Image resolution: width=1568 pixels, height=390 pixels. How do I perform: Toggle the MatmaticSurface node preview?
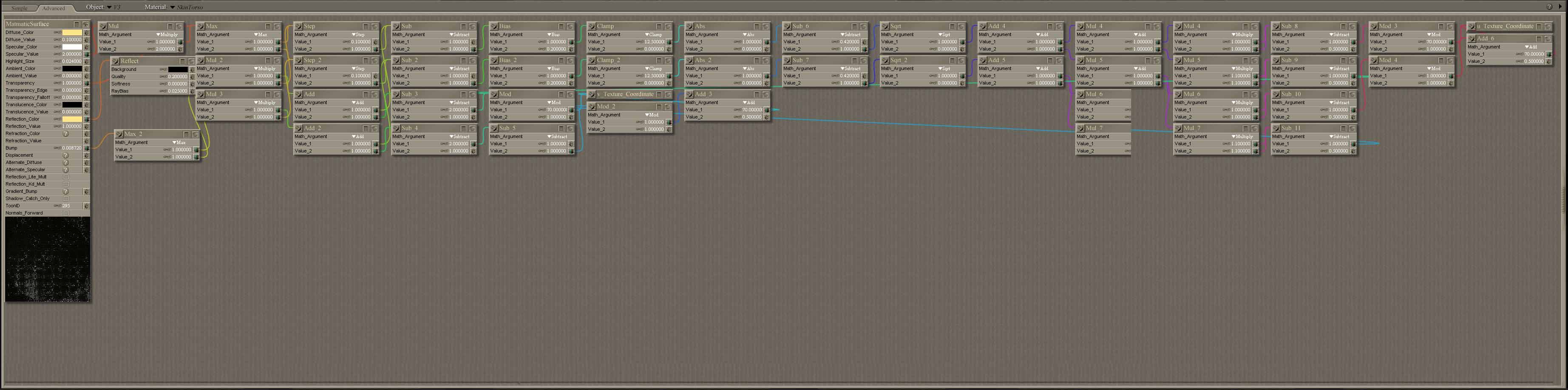(x=85, y=24)
